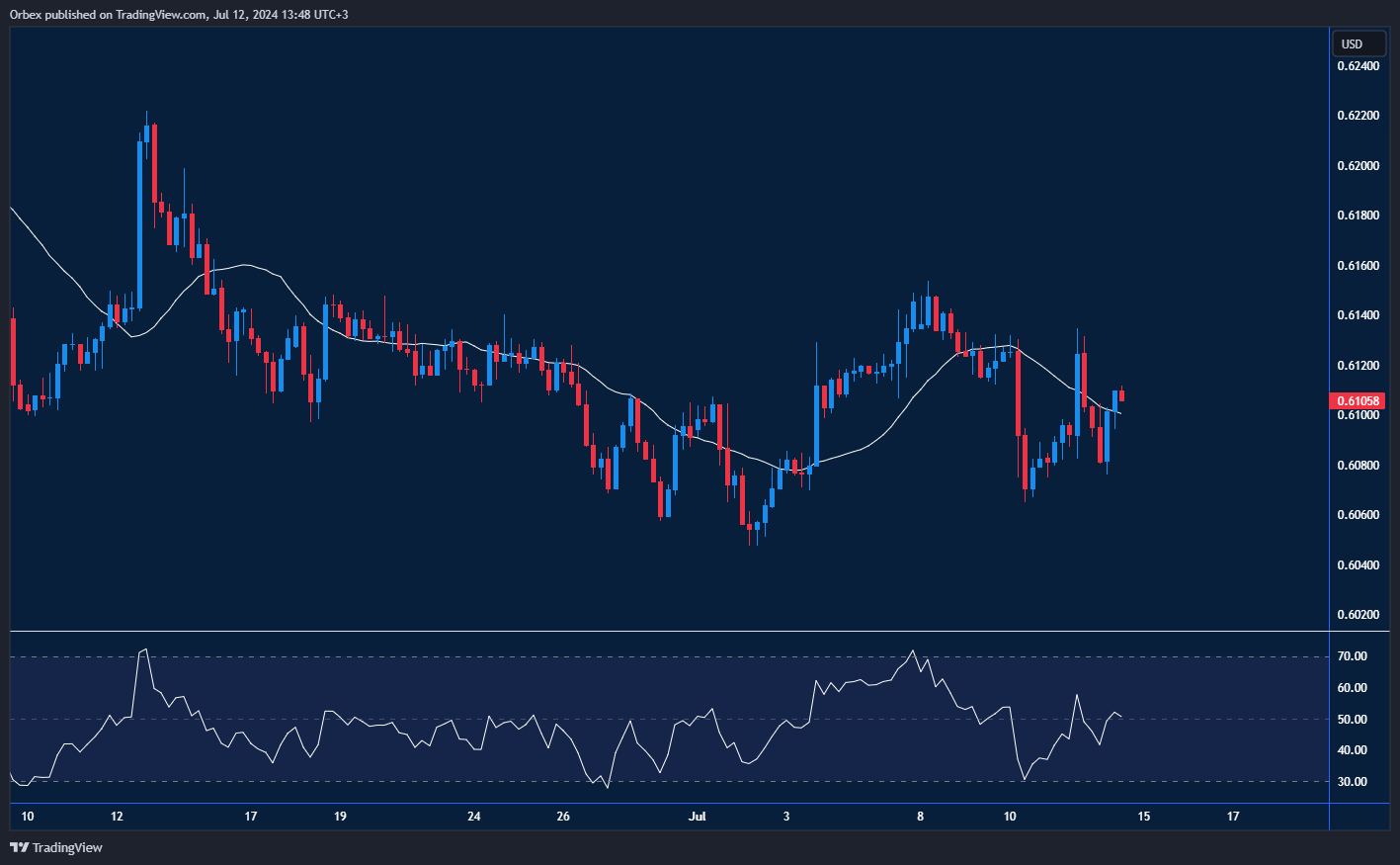This screenshot has height=865, width=1400.
Task: Click the 50.00 RSI midline label
Action: click(x=1353, y=720)
